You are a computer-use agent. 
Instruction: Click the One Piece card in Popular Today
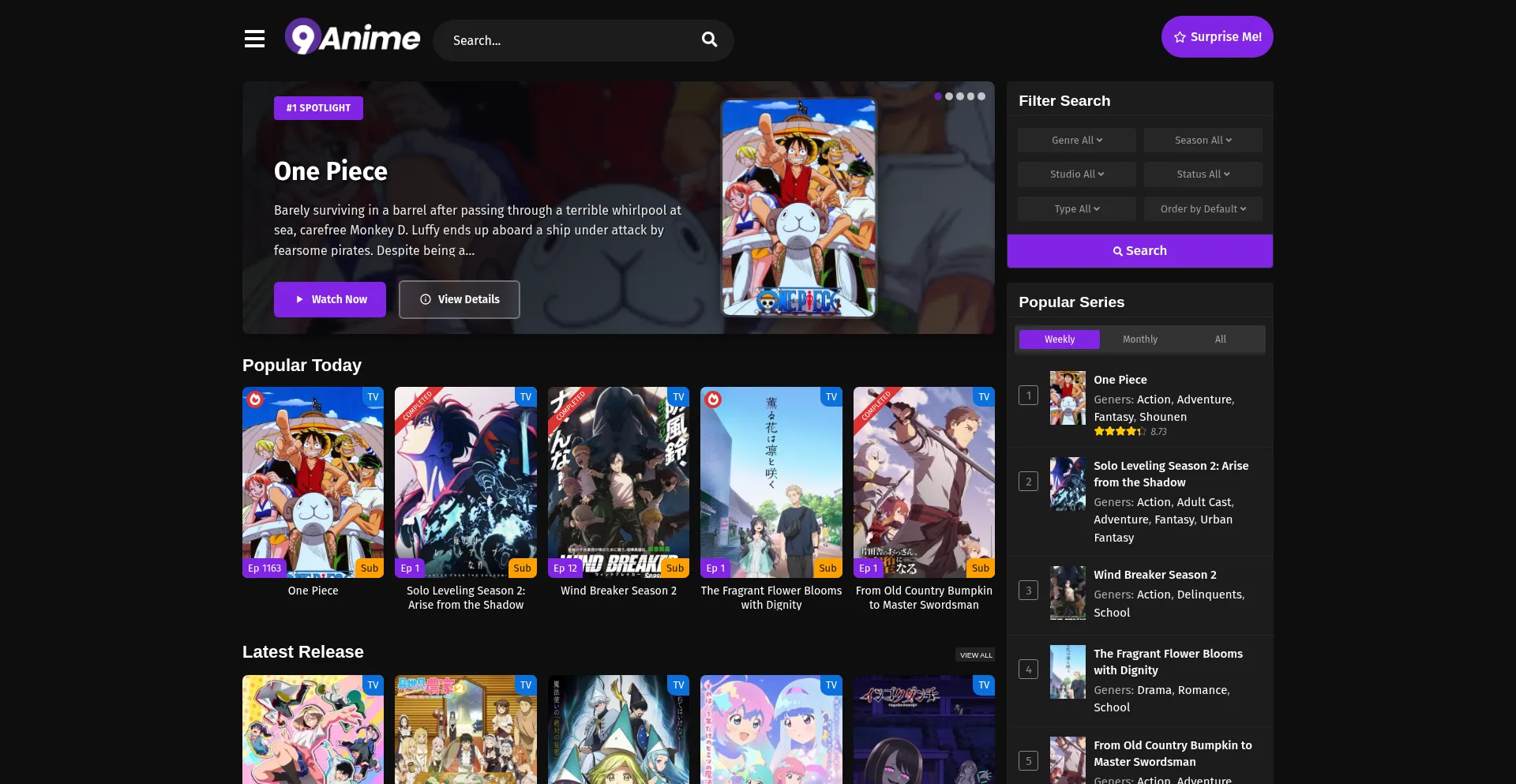tap(313, 482)
